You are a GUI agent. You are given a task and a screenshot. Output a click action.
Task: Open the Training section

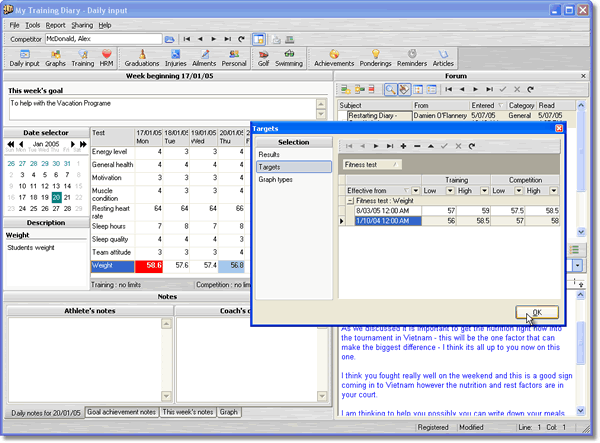click(83, 59)
